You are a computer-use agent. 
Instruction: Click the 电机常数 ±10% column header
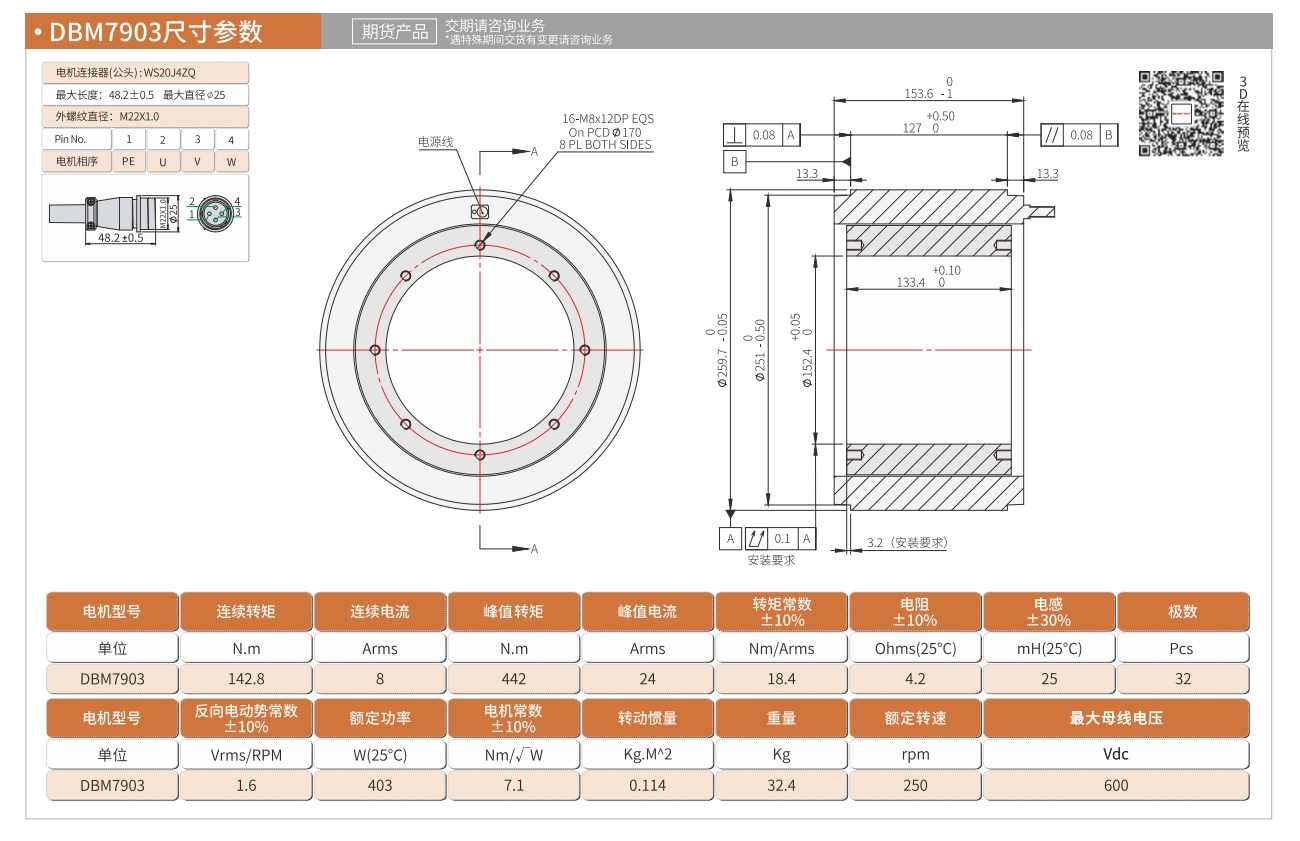(x=514, y=718)
